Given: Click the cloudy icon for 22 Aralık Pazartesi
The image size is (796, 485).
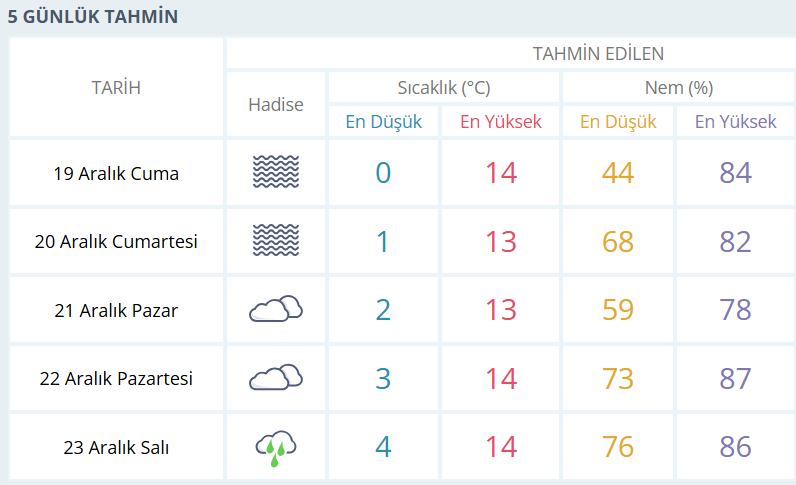Looking at the screenshot, I should pyautogui.click(x=276, y=377).
